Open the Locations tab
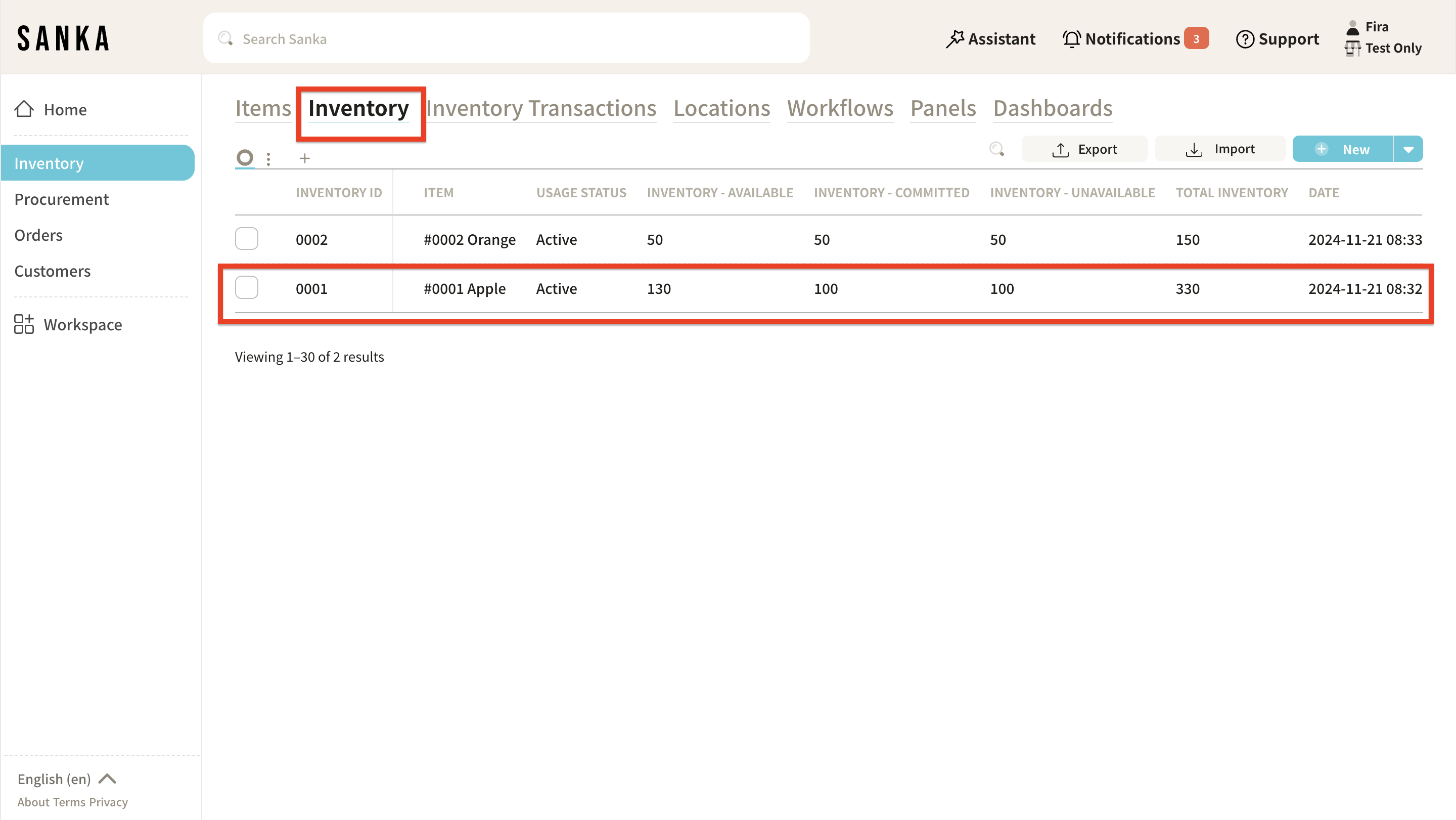This screenshot has height=820, width=1456. tap(721, 108)
